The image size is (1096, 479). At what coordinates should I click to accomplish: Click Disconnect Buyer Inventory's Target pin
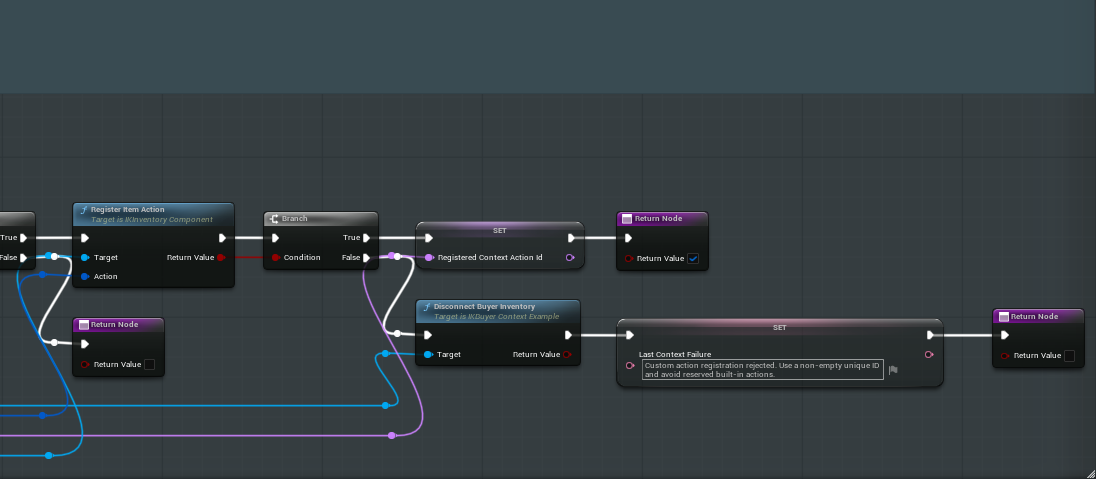[428, 355]
